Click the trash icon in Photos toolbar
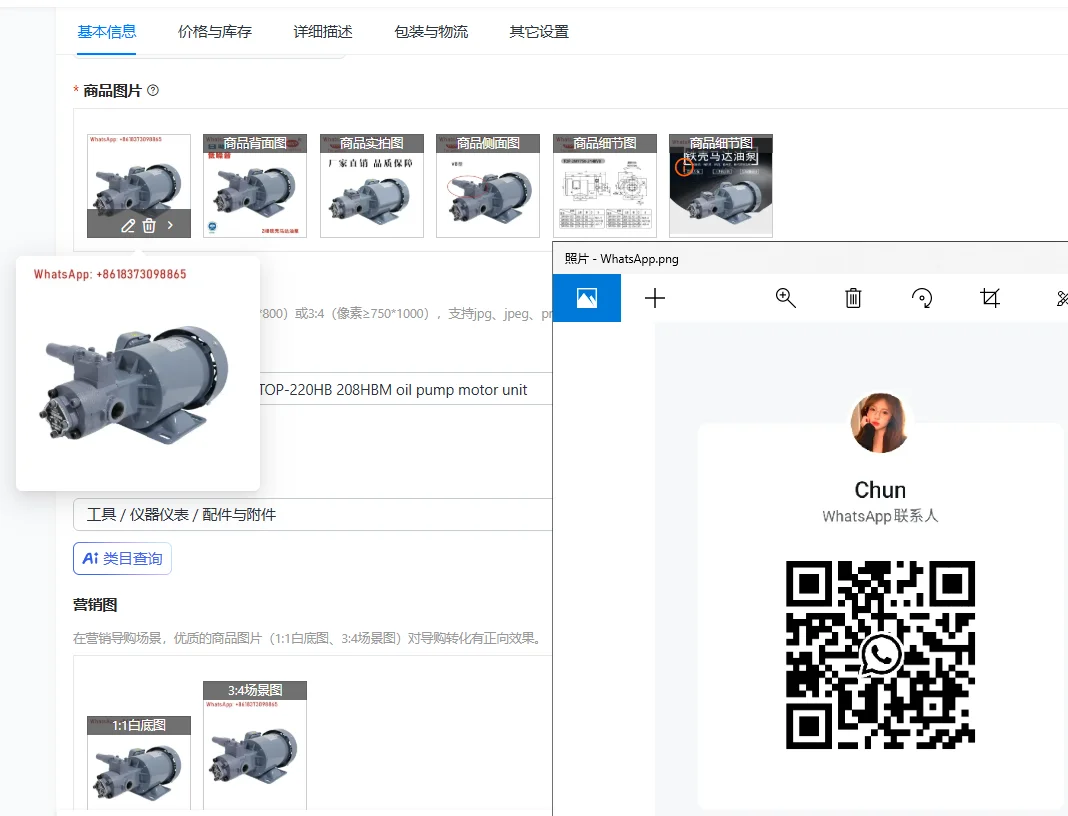The image size is (1068, 816). pos(853,298)
